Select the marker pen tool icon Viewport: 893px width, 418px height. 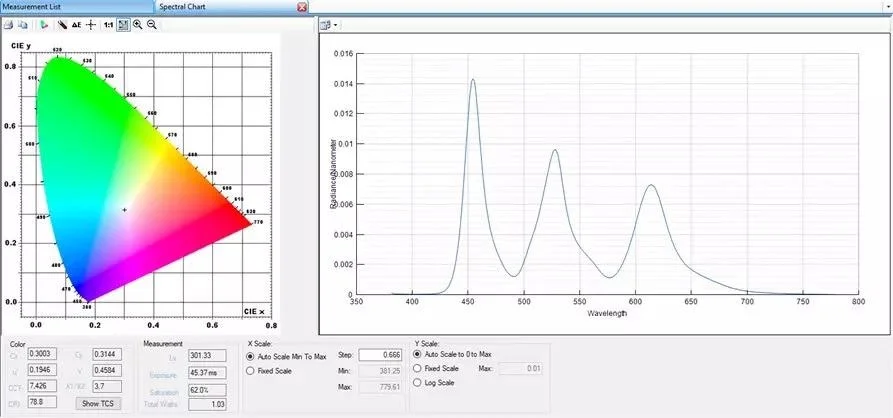pos(63,25)
